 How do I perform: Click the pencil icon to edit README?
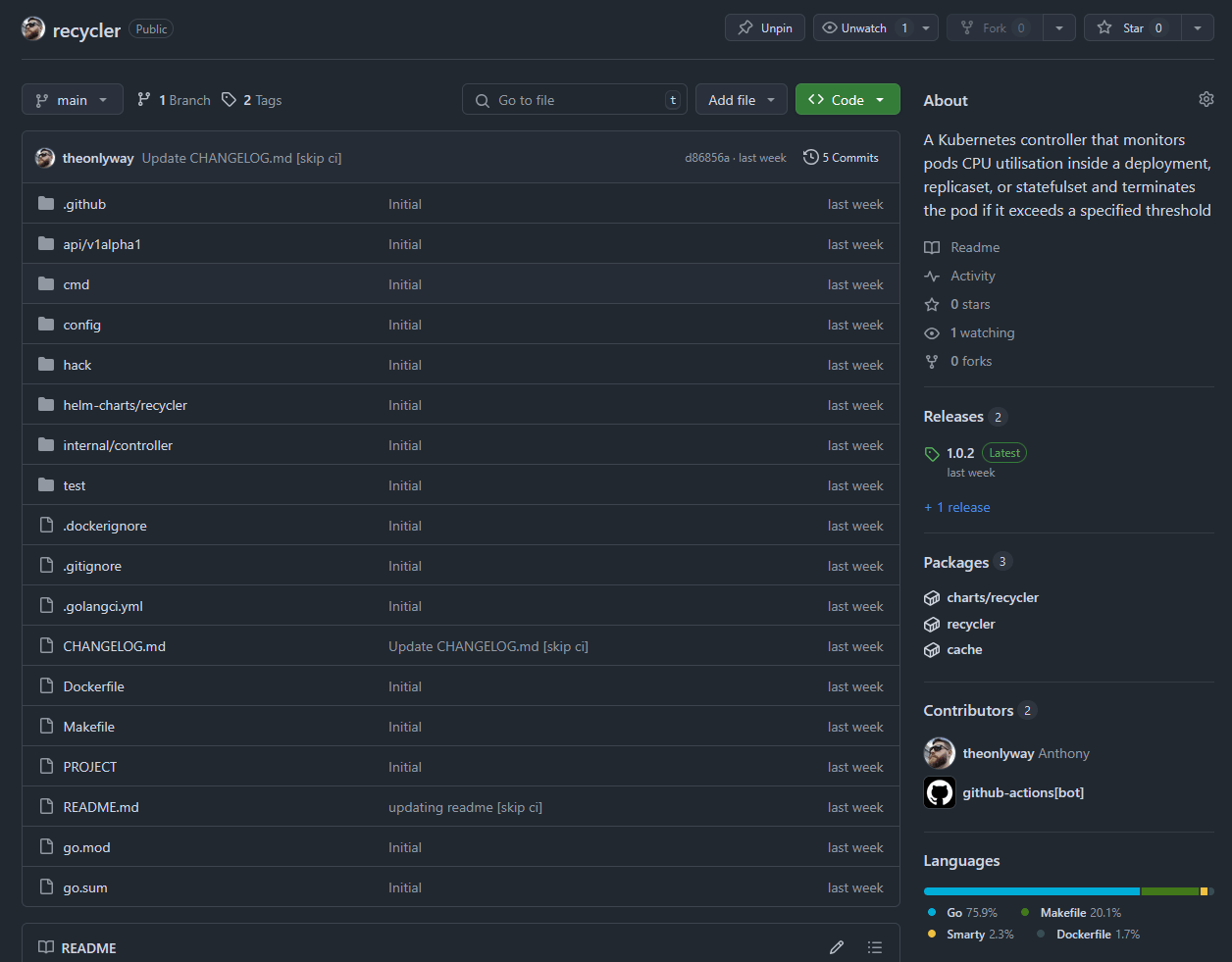[836, 947]
